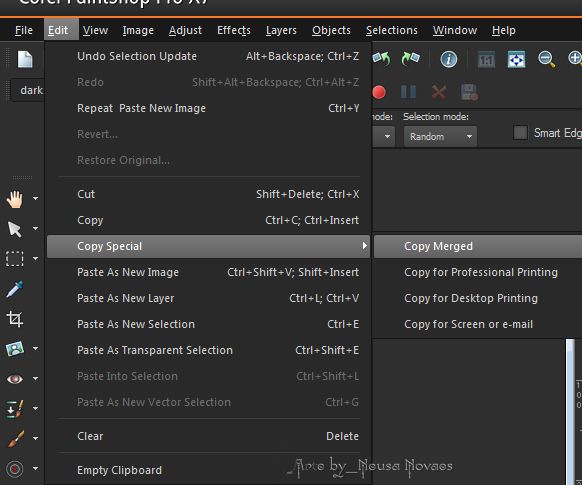Image resolution: width=582 pixels, height=485 pixels.
Task: Choose Paste As Transparent Selection
Action: coord(209,350)
